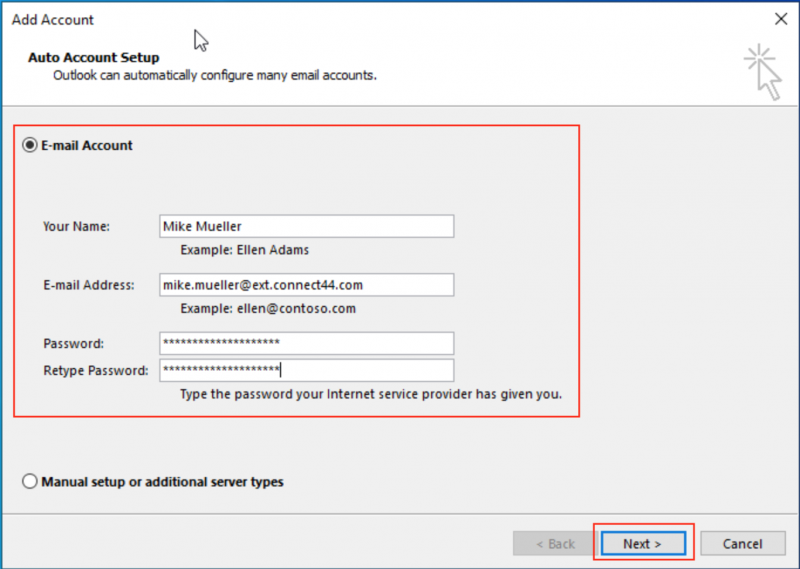The height and width of the screenshot is (569, 800).
Task: Click the Your Name text field
Action: coord(306,226)
